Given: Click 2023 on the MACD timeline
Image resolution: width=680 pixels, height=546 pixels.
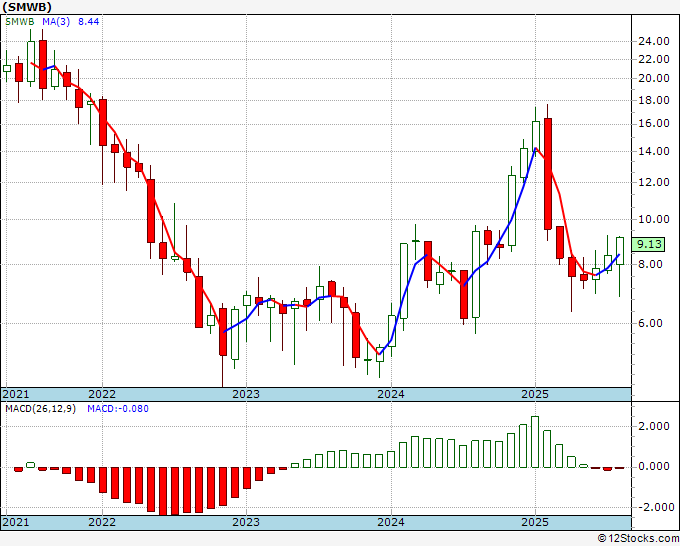Looking at the screenshot, I should [x=246, y=522].
